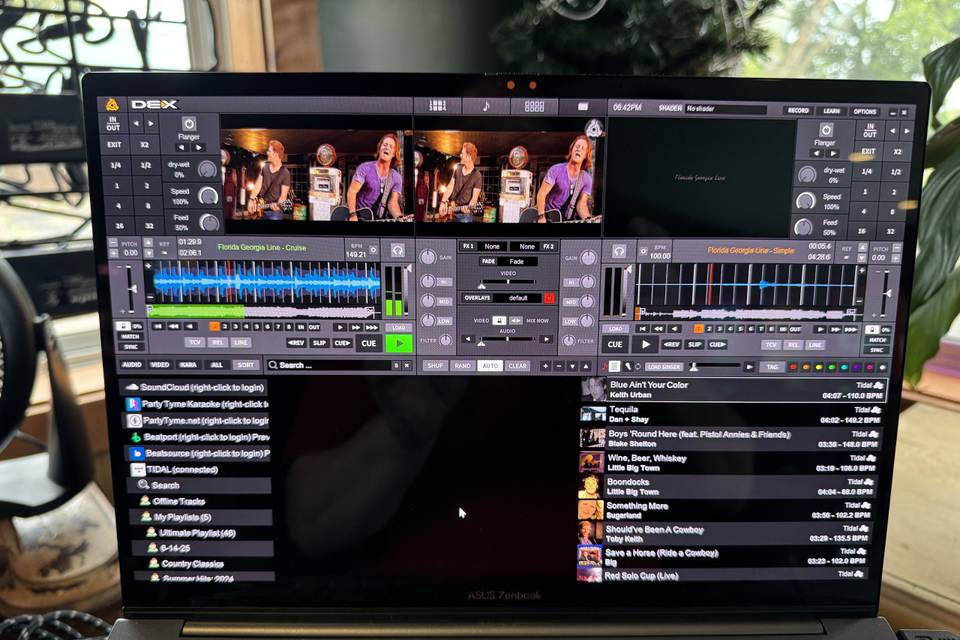
Task: Power on the Flanger effect
Action: click(x=187, y=122)
